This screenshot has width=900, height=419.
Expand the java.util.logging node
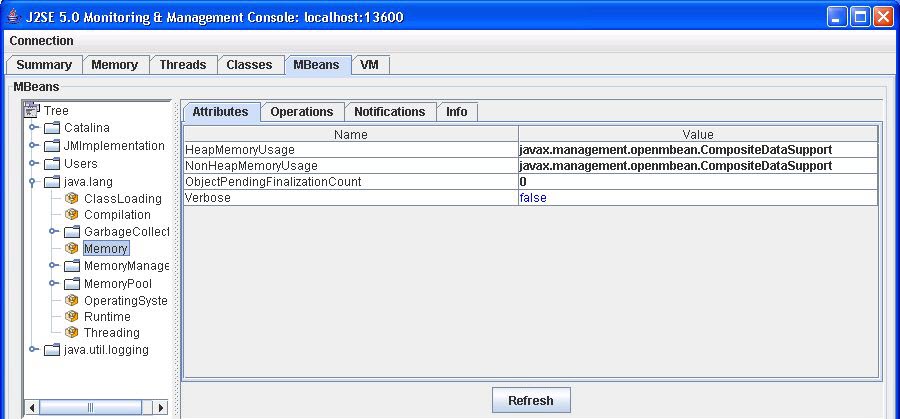tap(34, 349)
